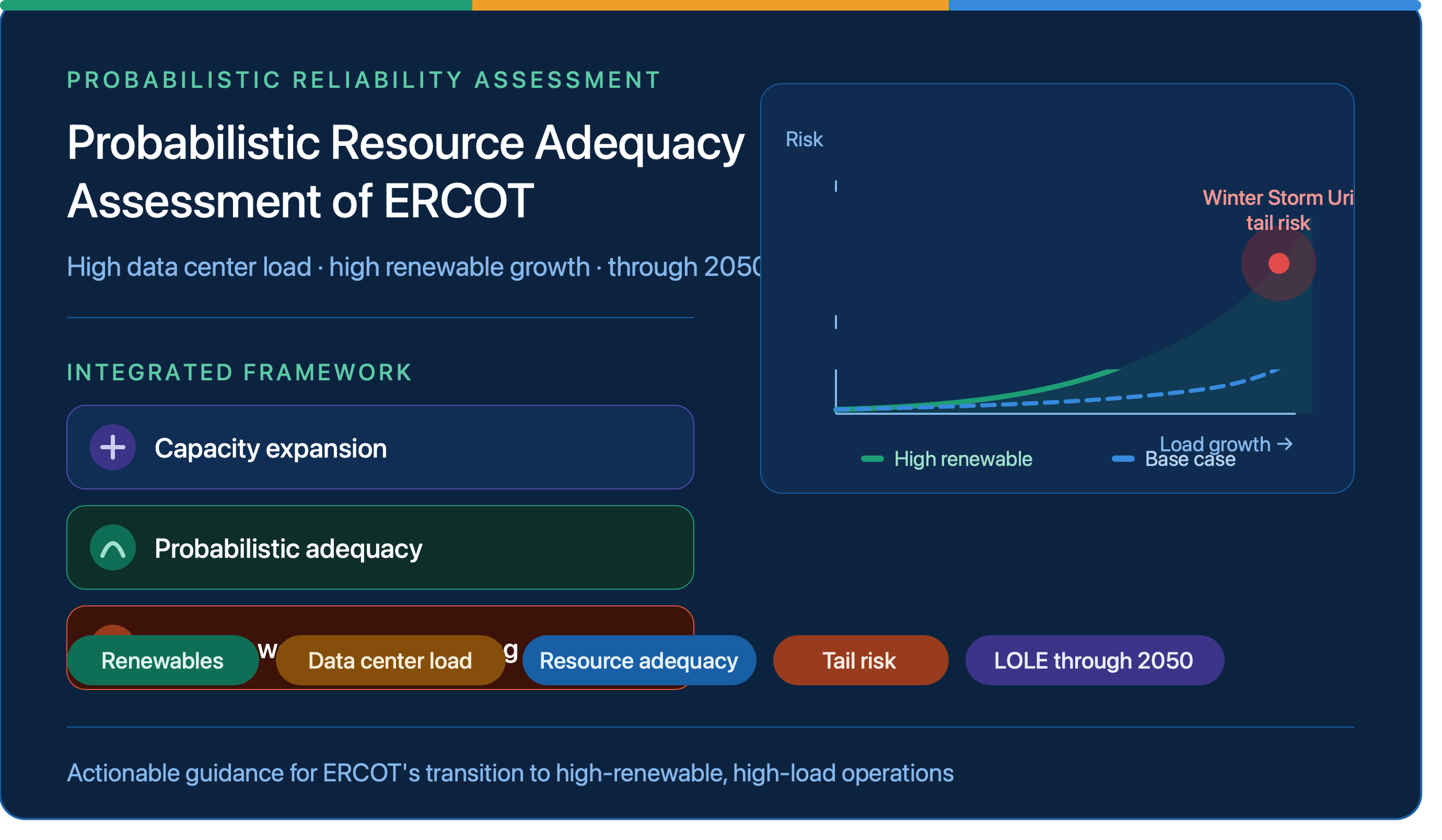Click the curve icon beside Probabilistic adequacy
Screen dimensions: 1442x840
112,547
